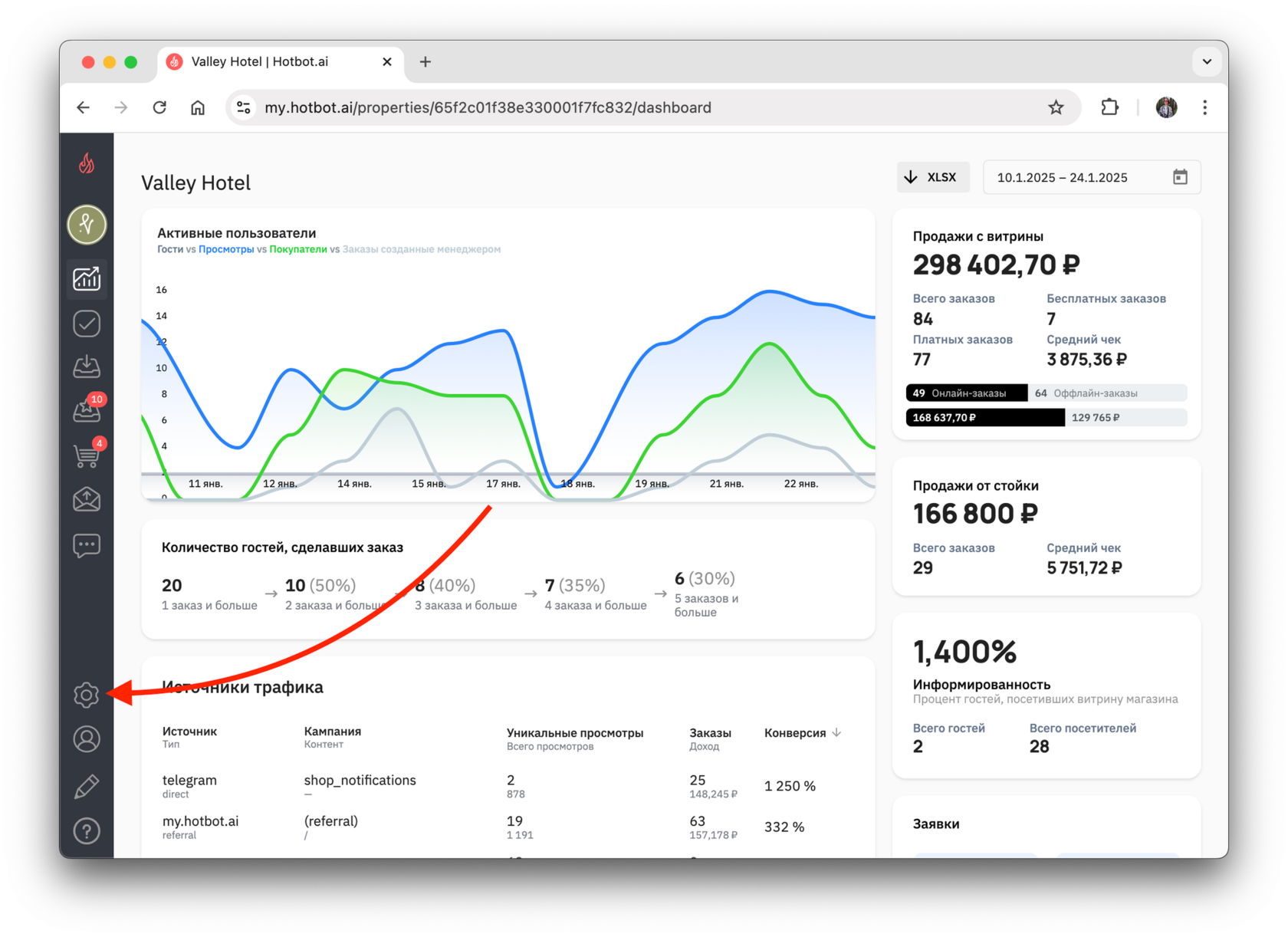Open the pencil edit icon in sidebar
1288x937 pixels.
pos(87,786)
